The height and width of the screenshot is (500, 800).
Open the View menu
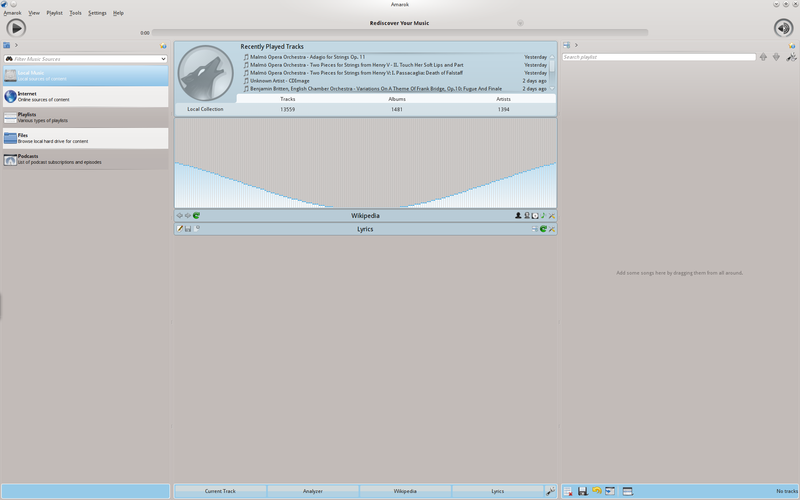(34, 13)
